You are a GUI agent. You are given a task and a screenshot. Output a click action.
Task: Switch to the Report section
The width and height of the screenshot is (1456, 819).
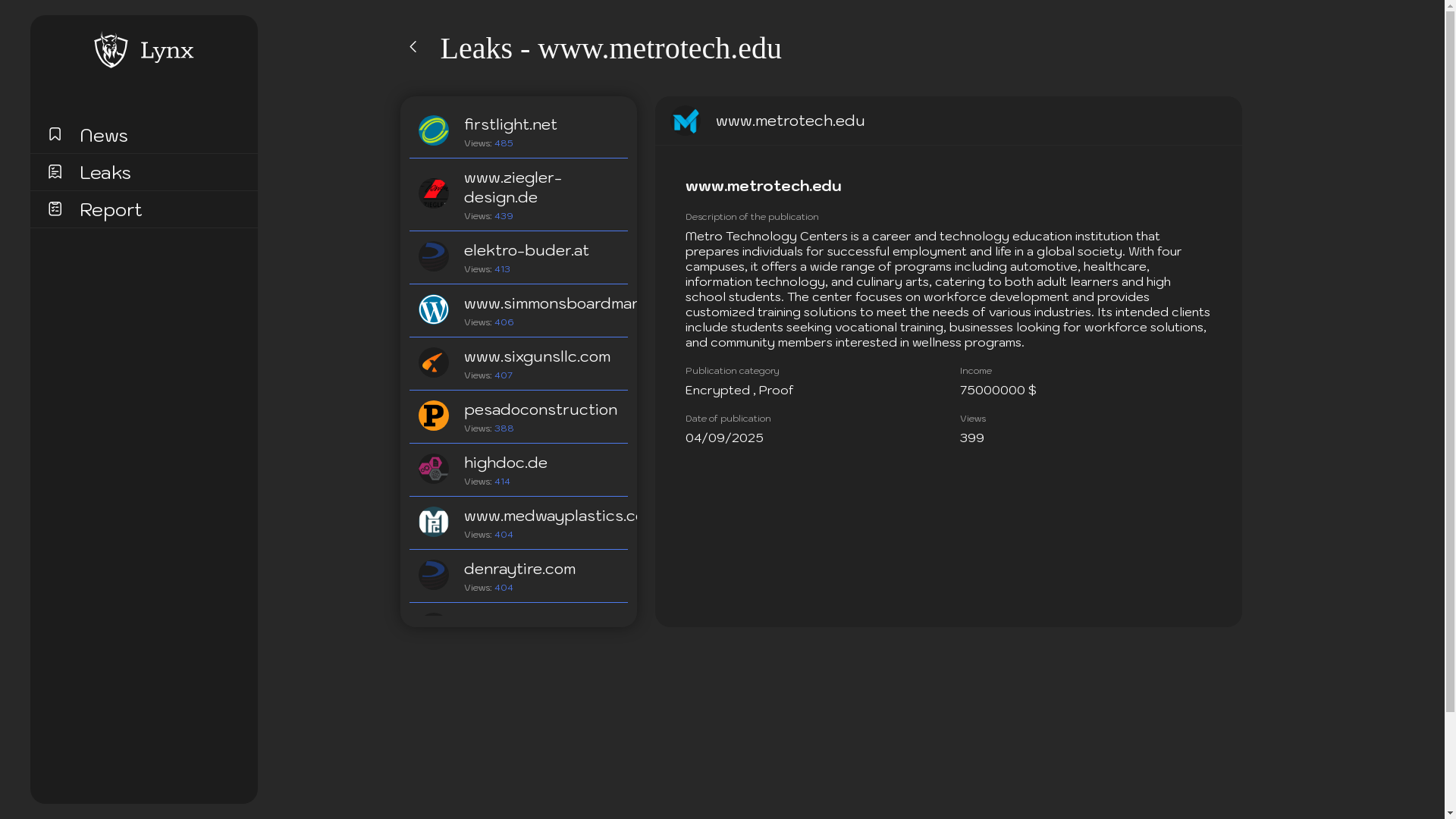click(111, 210)
